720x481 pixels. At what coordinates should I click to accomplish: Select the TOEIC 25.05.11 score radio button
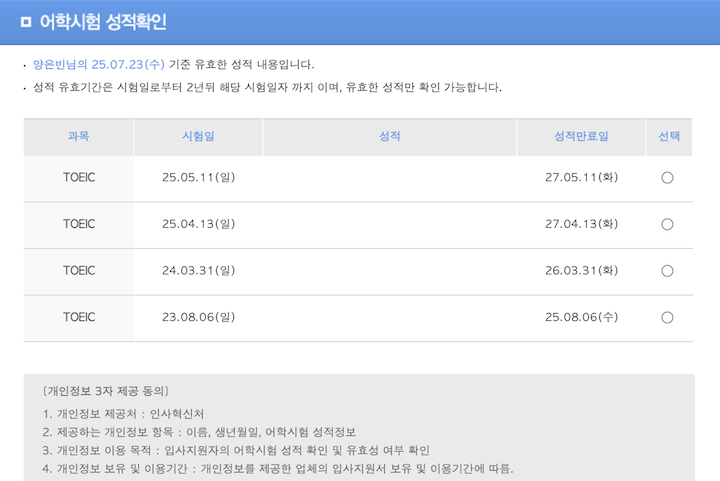[x=667, y=178]
